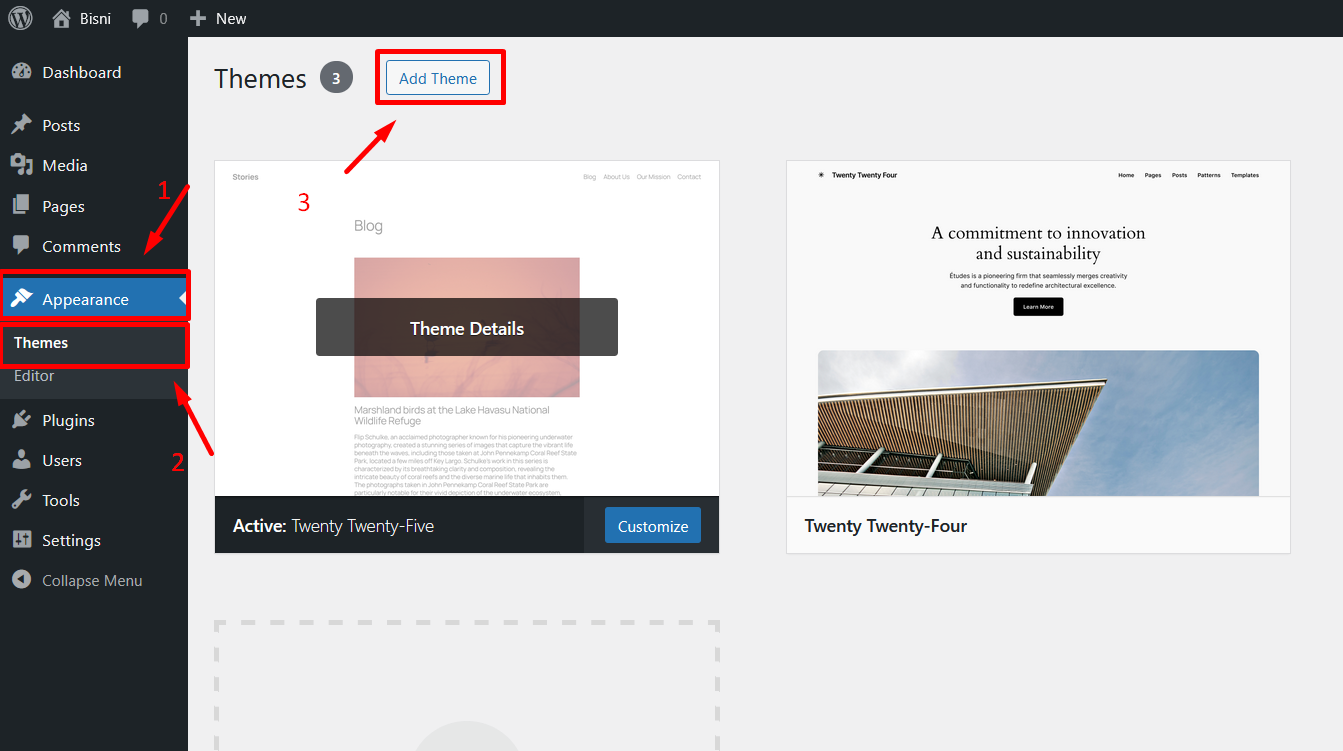Open the comments bubble icon in admin bar
This screenshot has height=751, width=1343.
pyautogui.click(x=141, y=19)
